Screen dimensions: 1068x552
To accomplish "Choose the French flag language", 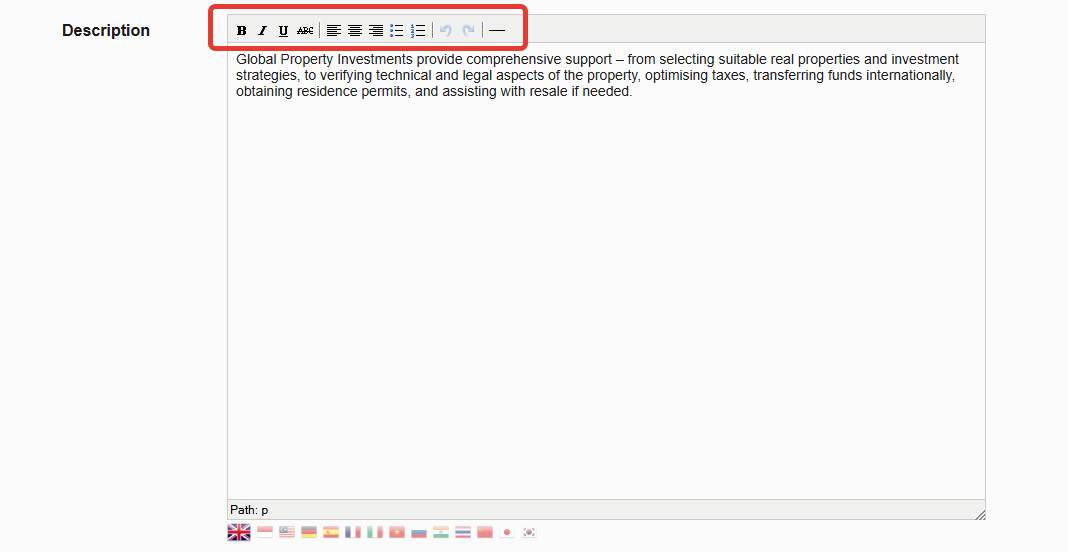I will click(x=353, y=532).
